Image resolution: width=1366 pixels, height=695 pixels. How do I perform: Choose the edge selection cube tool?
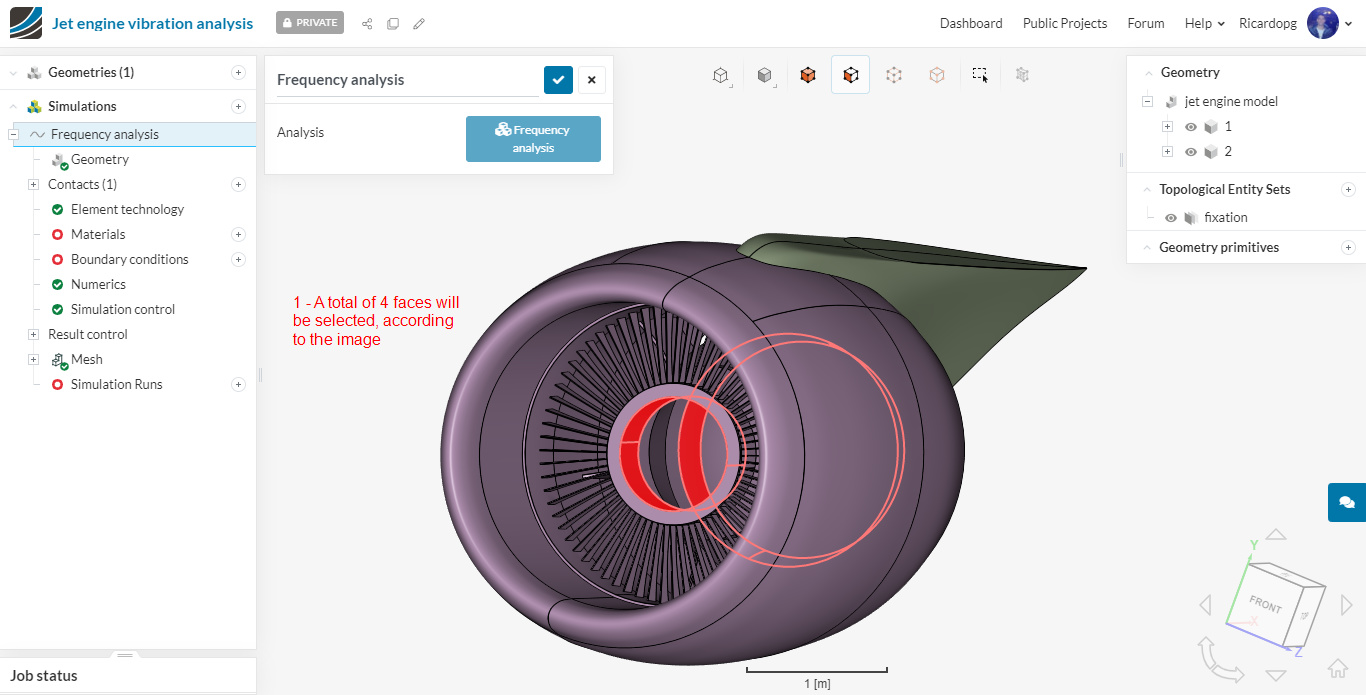click(x=937, y=75)
